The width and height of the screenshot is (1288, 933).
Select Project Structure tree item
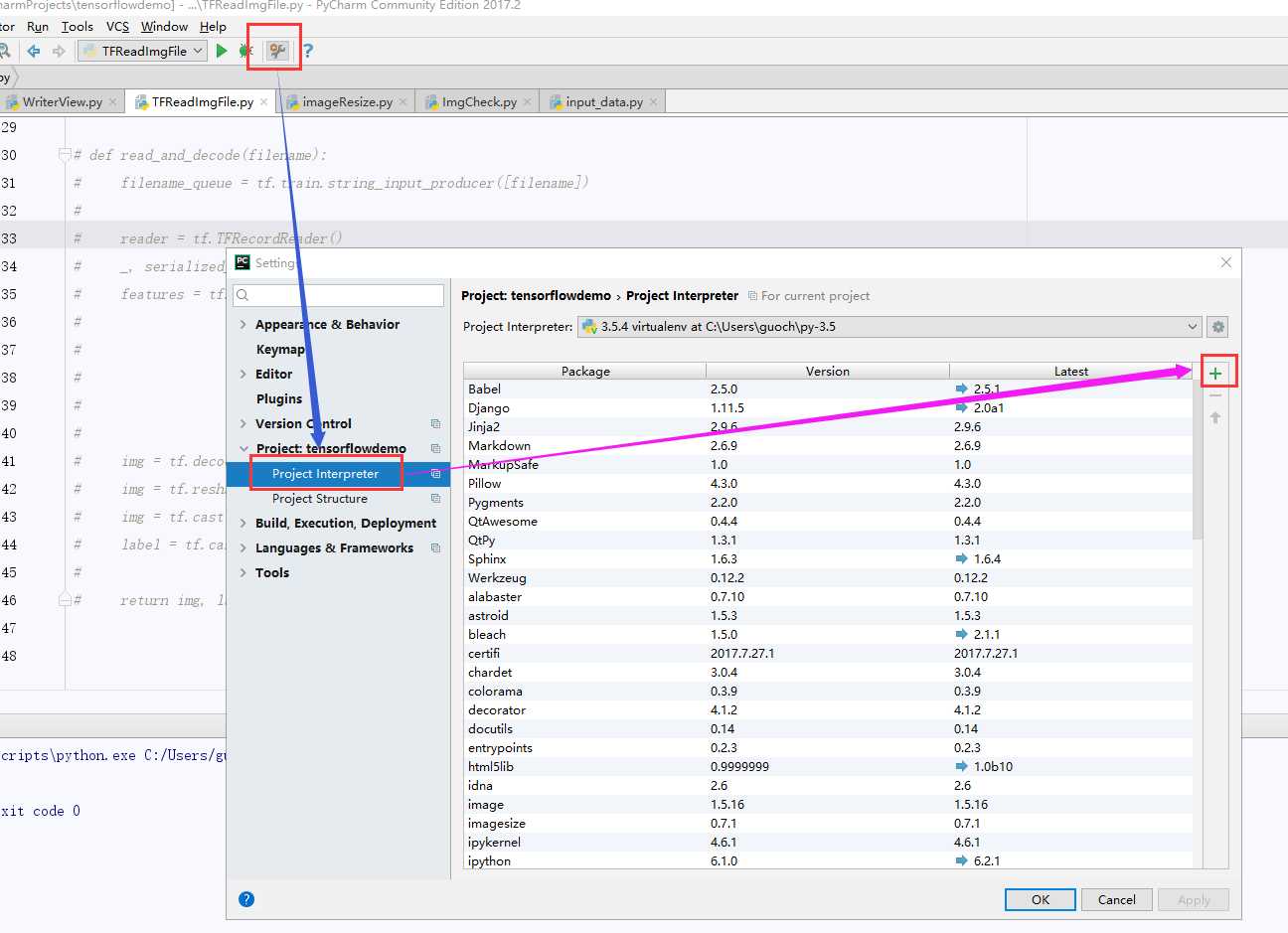pos(320,499)
